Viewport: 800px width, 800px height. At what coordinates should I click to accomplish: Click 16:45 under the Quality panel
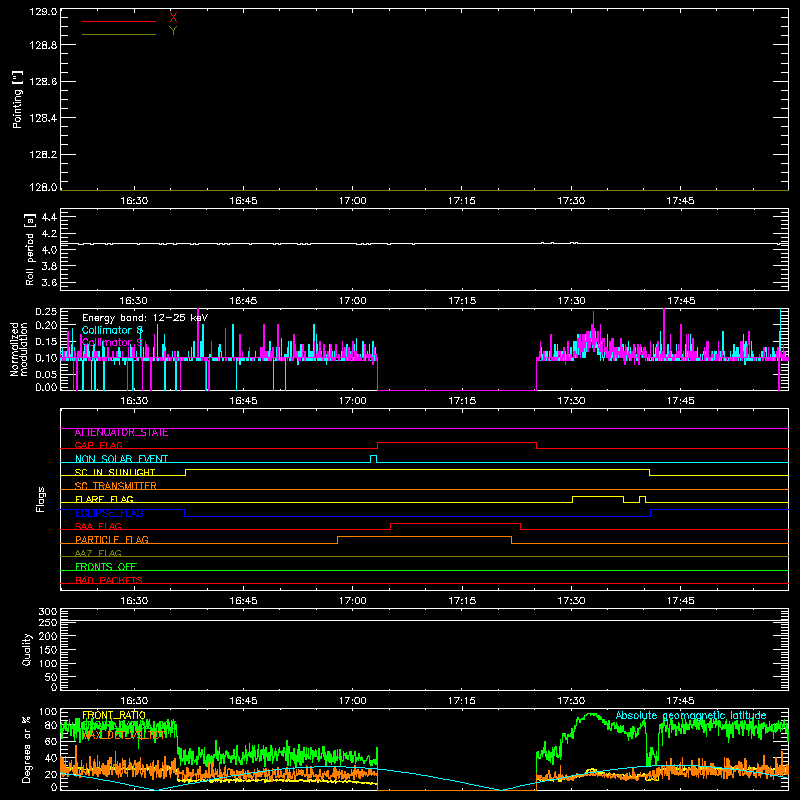coord(243,701)
